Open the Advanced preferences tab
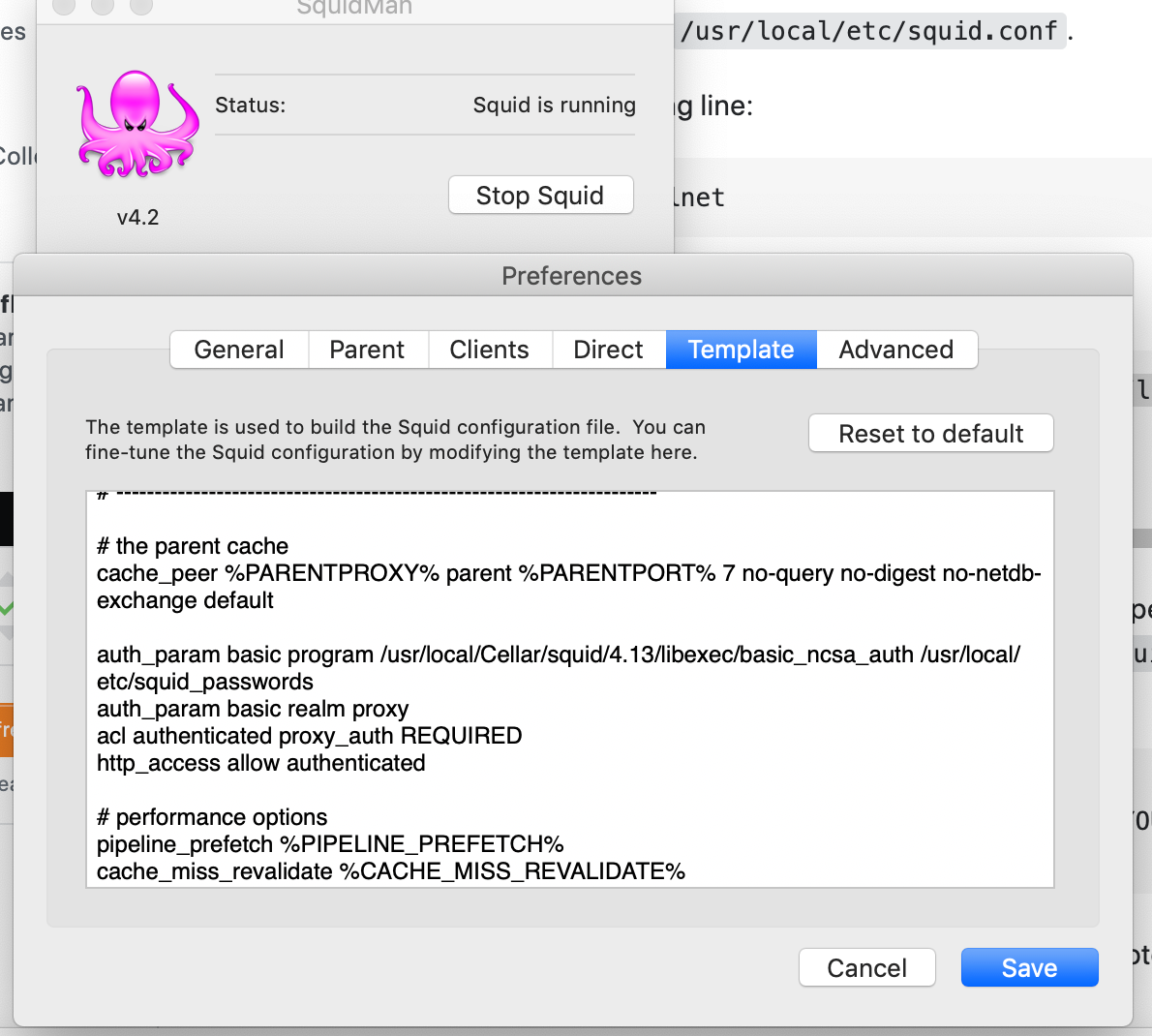The height and width of the screenshot is (1036, 1152). tap(896, 350)
